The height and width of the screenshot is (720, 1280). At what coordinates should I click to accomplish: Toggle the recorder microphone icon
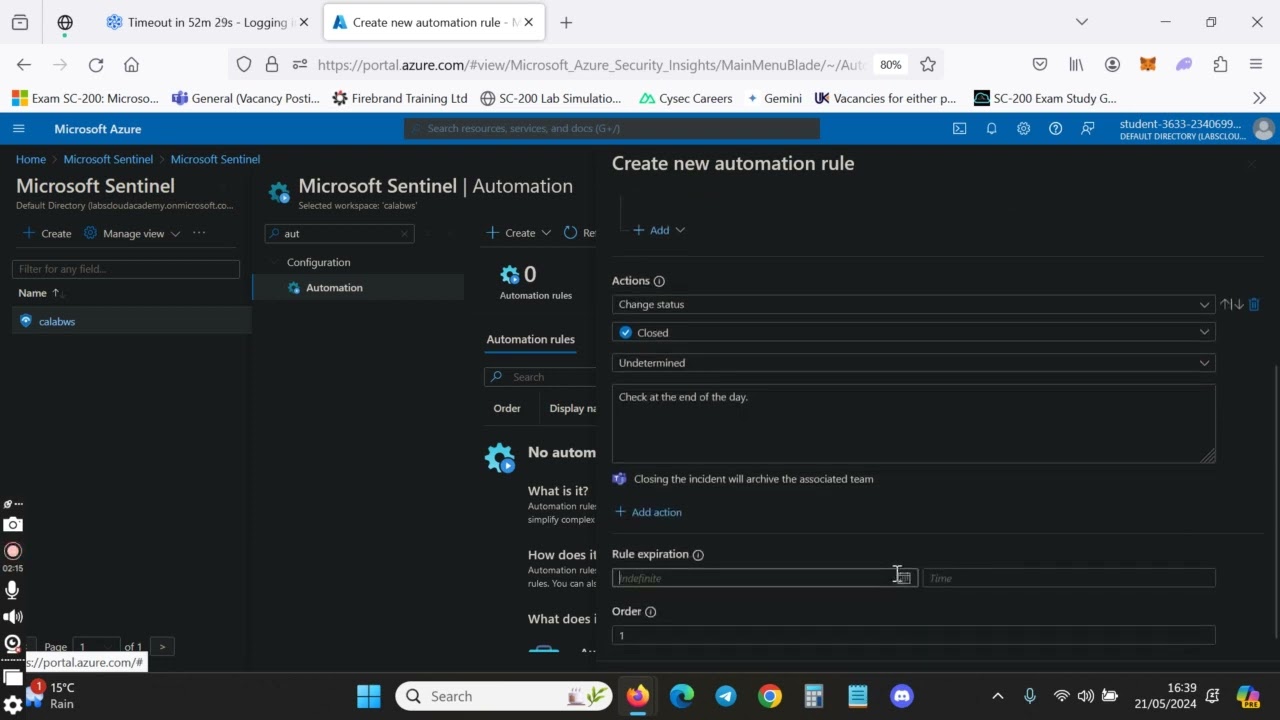[13, 590]
